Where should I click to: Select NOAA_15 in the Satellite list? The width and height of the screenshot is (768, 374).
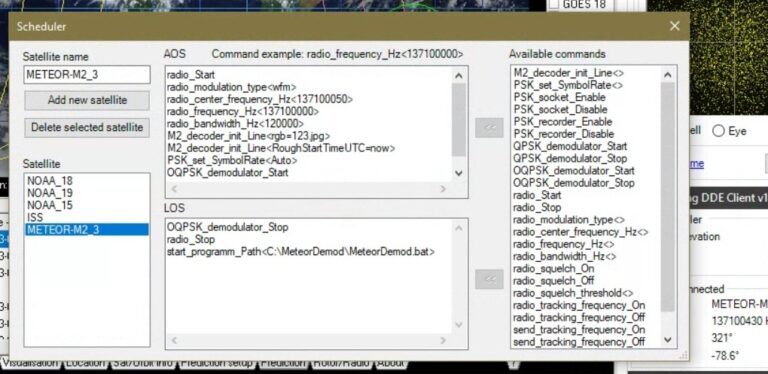click(50, 205)
